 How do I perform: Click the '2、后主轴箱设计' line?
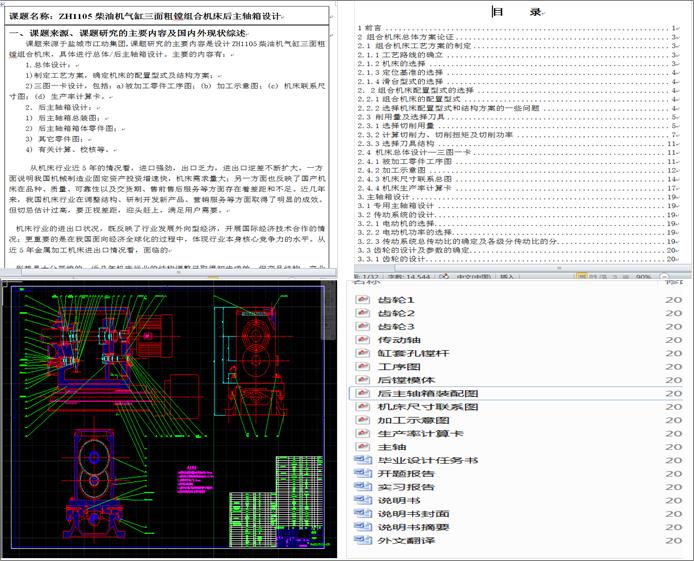pyautogui.click(x=62, y=107)
